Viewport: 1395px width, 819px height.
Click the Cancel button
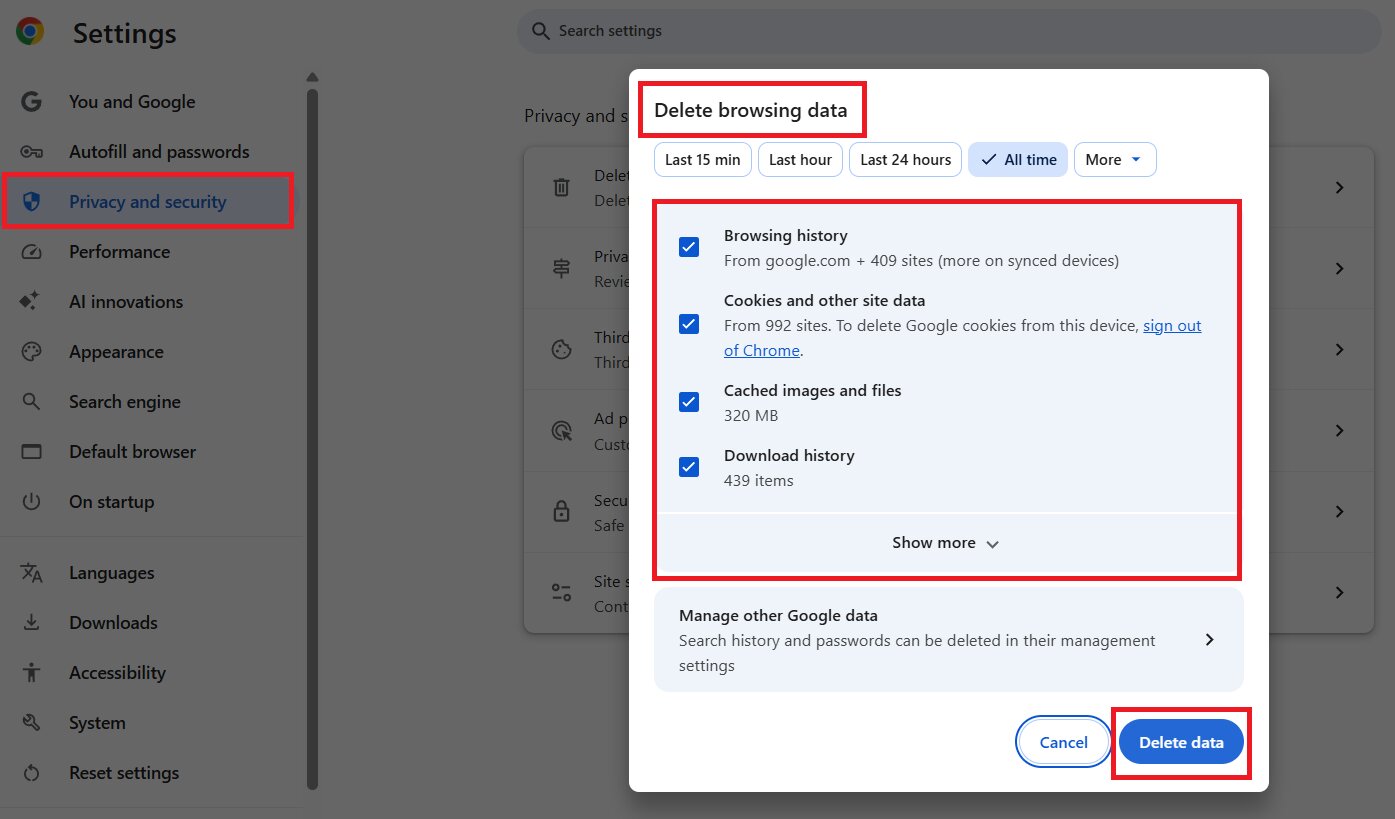[1064, 743]
